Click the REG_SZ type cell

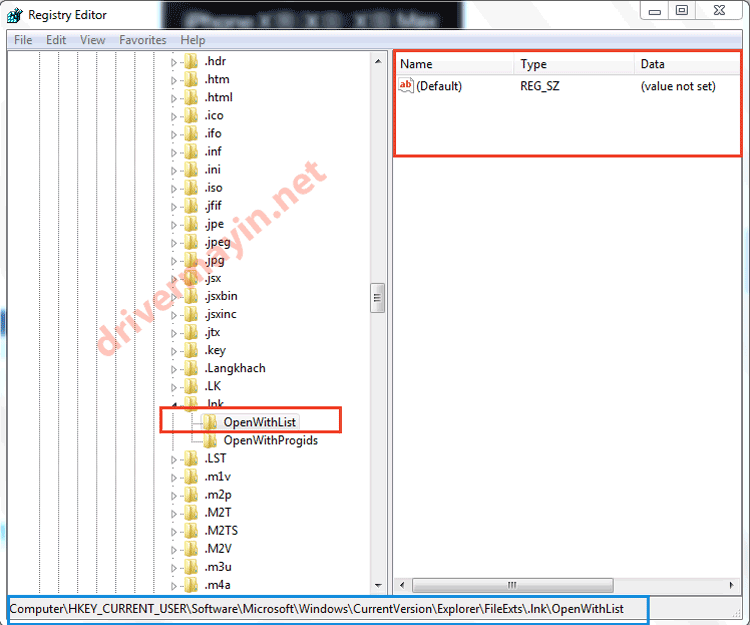[540, 86]
